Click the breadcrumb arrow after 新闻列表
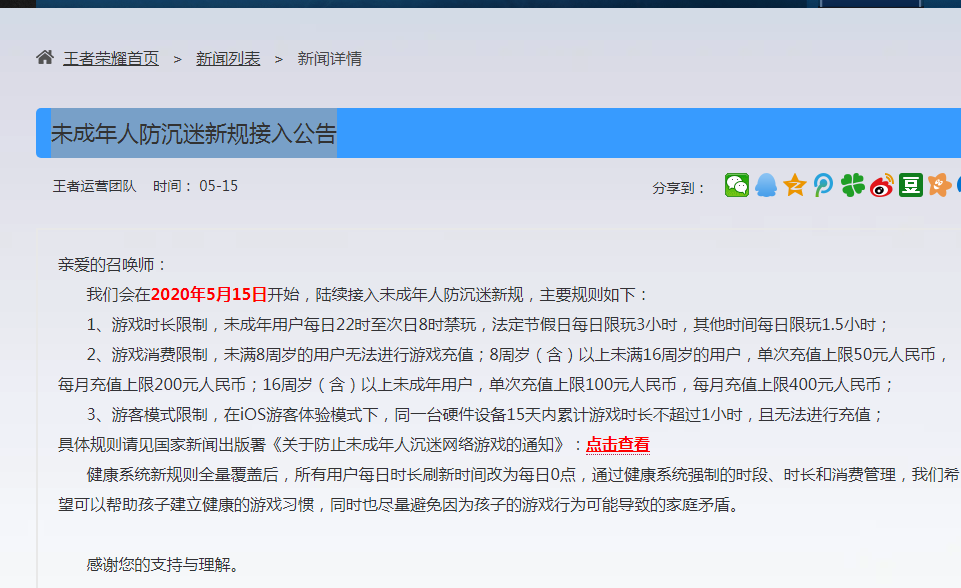Screen dimensions: 961x588 tap(277, 58)
